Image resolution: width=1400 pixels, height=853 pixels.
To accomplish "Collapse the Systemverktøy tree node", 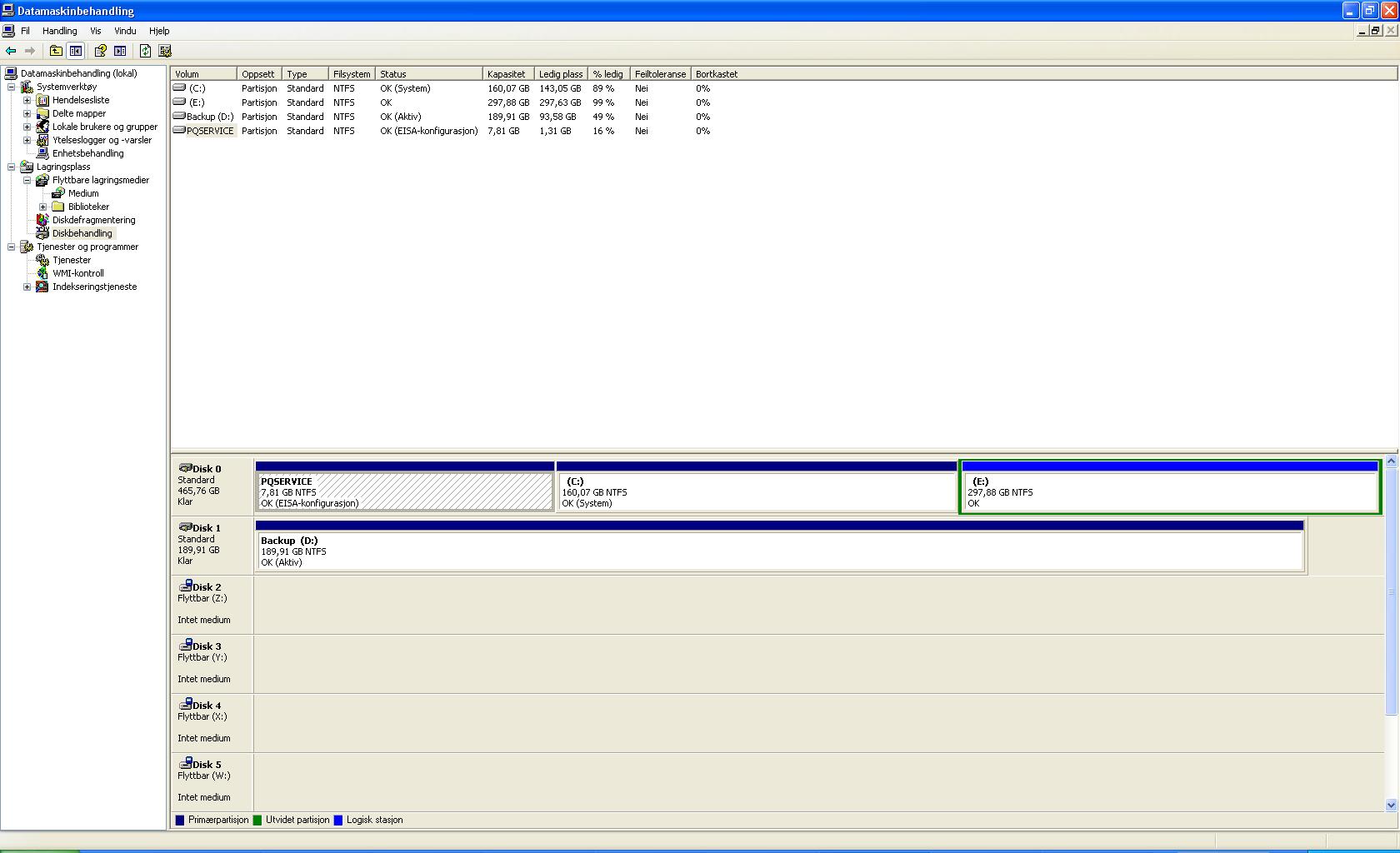I will 11,87.
